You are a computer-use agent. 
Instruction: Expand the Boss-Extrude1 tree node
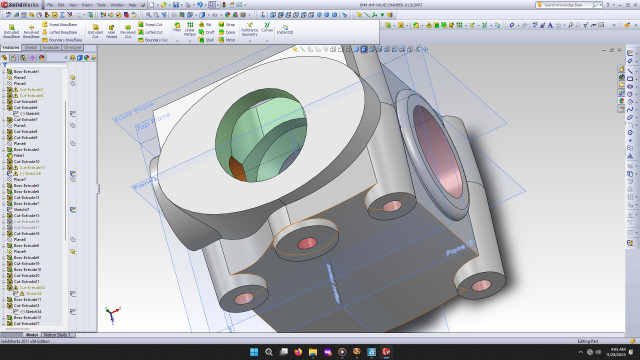tap(4, 71)
